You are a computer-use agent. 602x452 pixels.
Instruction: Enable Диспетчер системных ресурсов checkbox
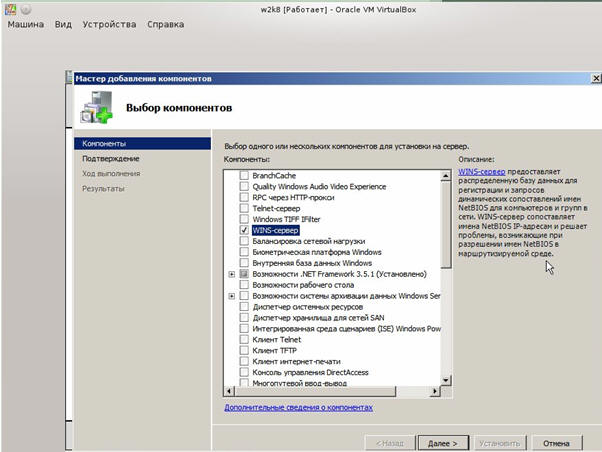(x=244, y=307)
